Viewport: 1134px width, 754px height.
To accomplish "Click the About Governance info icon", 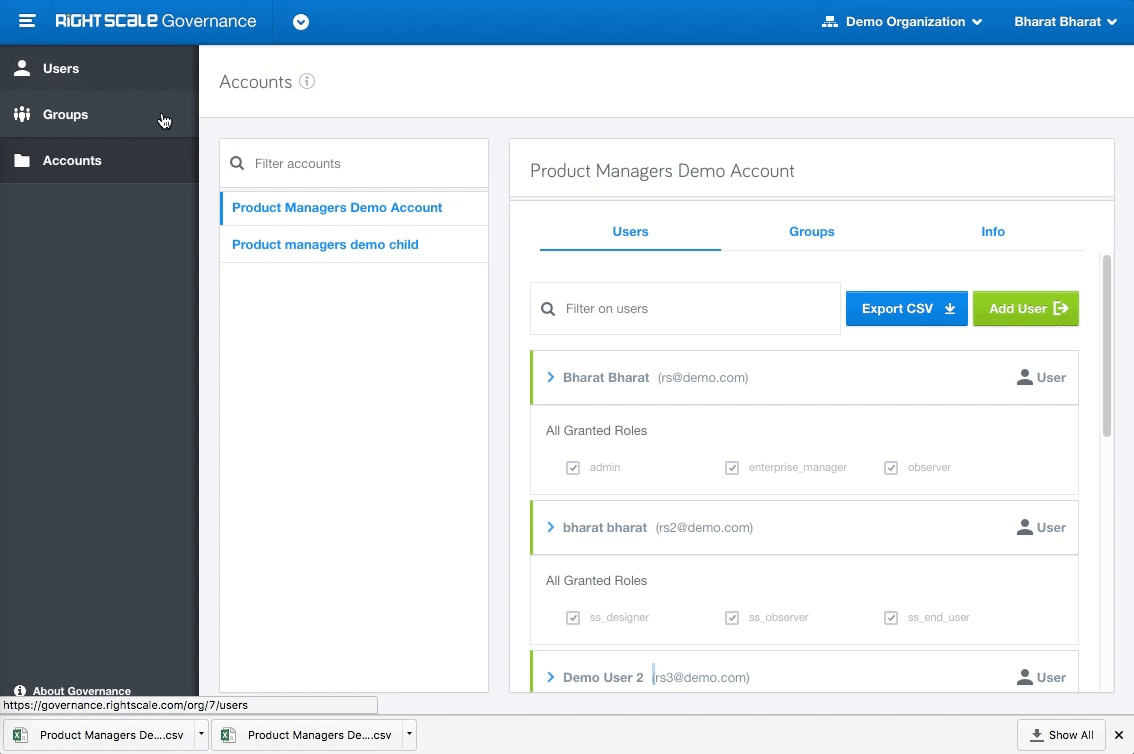I will [20, 691].
